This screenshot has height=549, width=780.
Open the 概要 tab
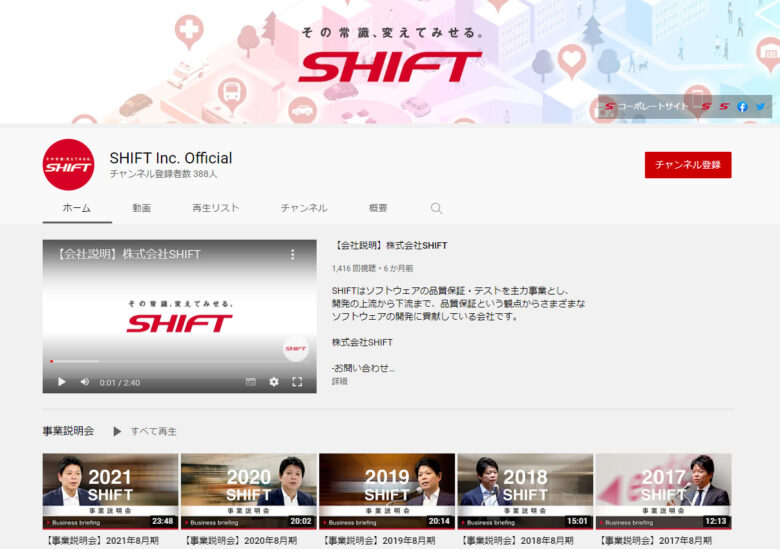378,208
